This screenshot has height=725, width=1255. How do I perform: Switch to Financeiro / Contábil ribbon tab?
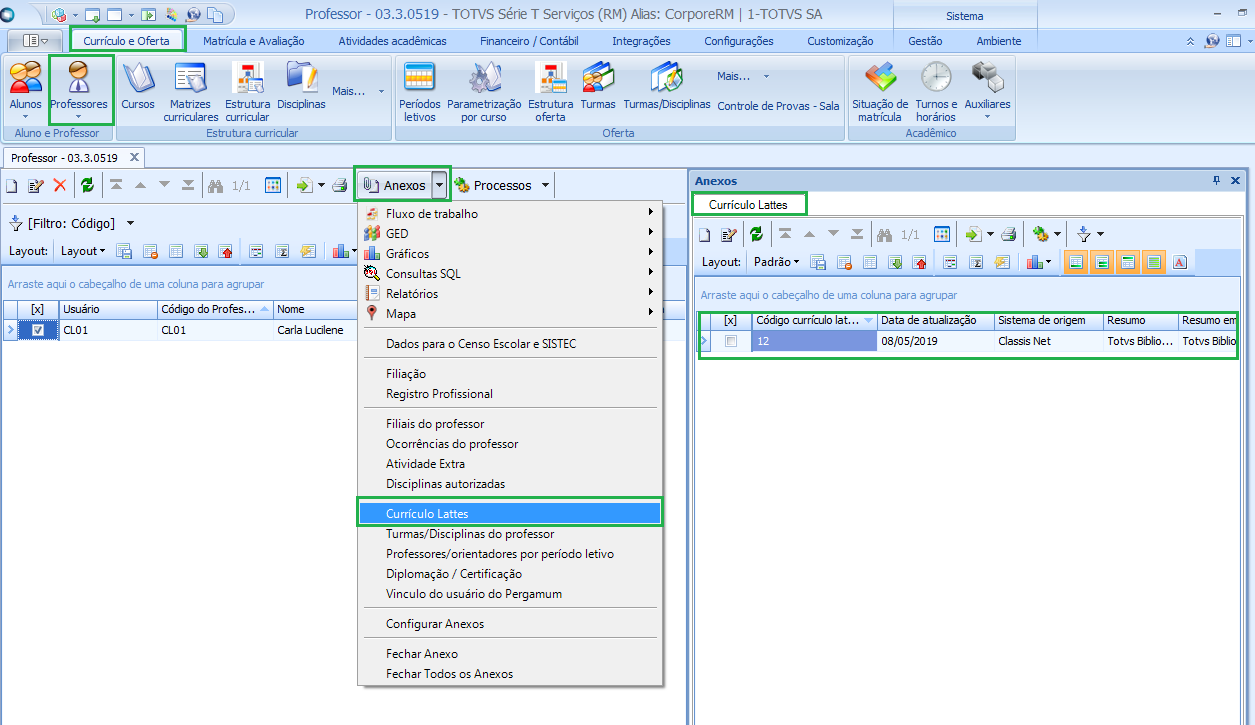coord(529,41)
